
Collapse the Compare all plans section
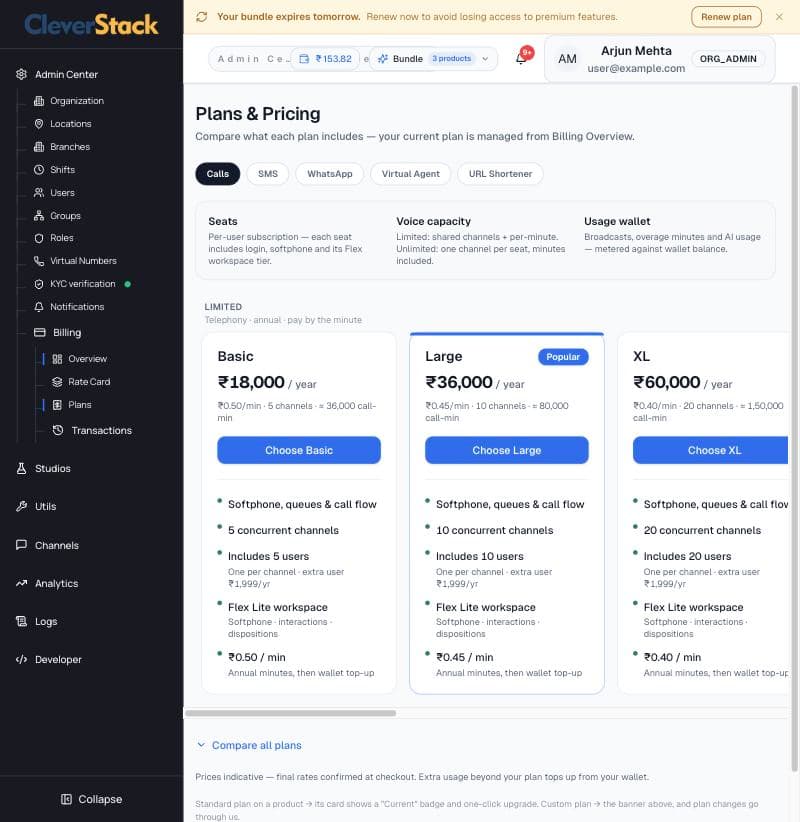[x=249, y=745]
